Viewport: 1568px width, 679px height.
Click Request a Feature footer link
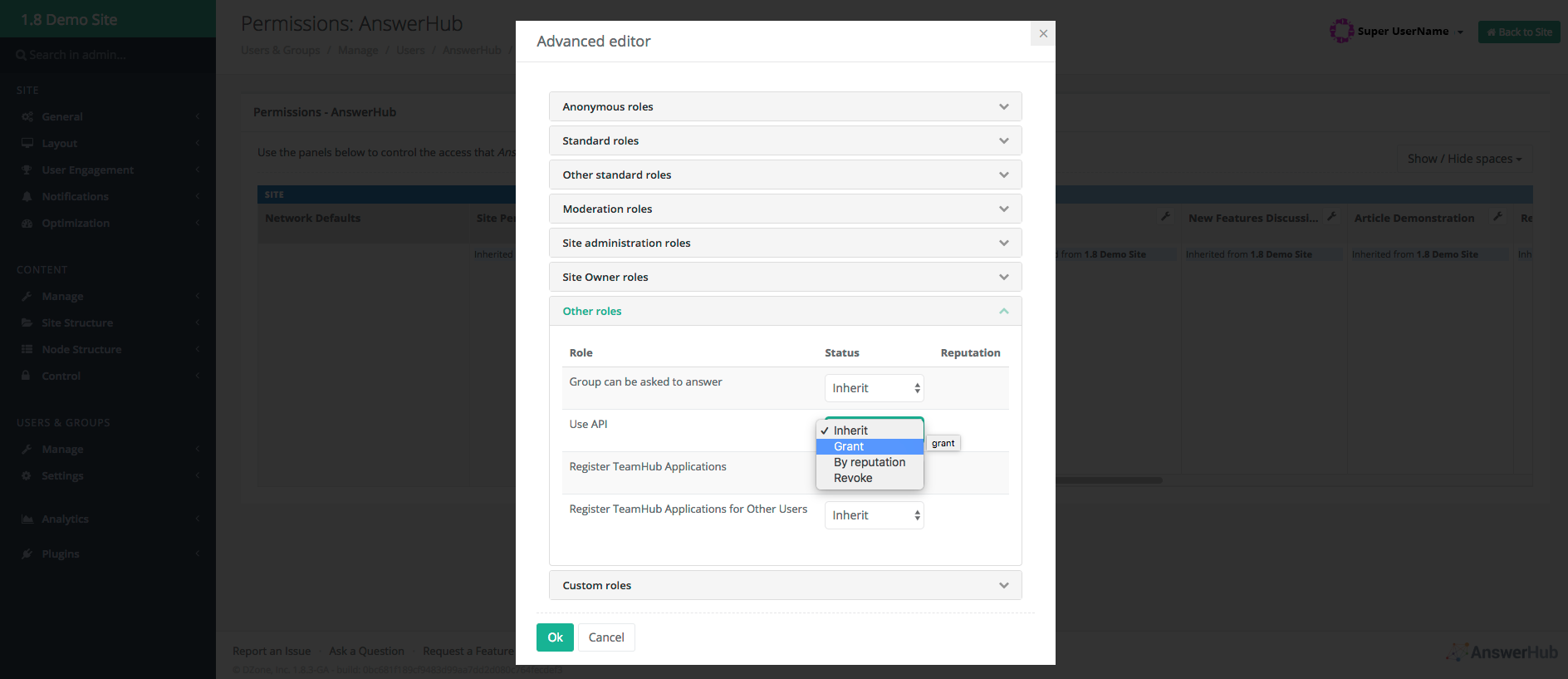pyautogui.click(x=468, y=651)
